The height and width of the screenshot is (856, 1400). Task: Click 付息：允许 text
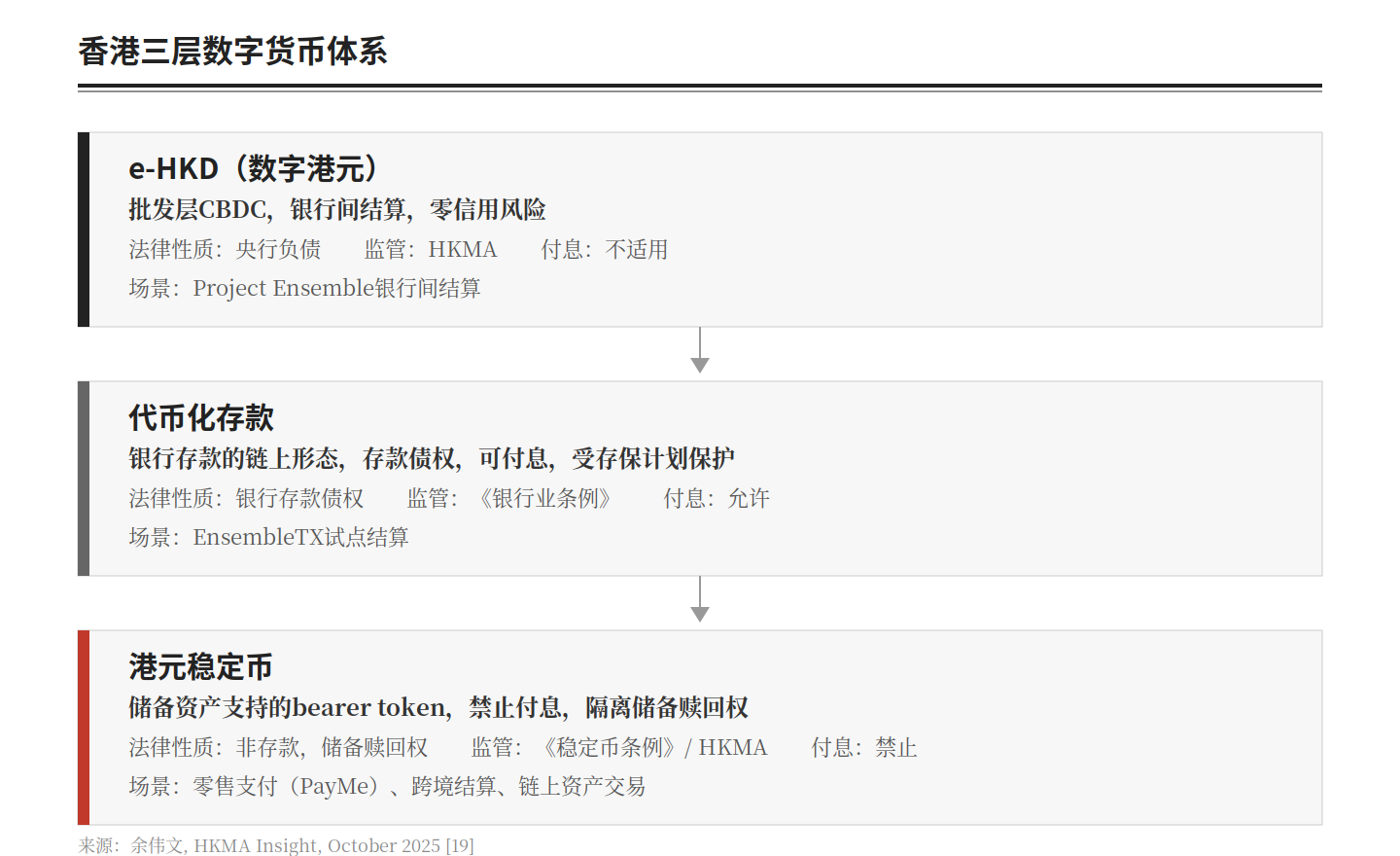click(717, 499)
